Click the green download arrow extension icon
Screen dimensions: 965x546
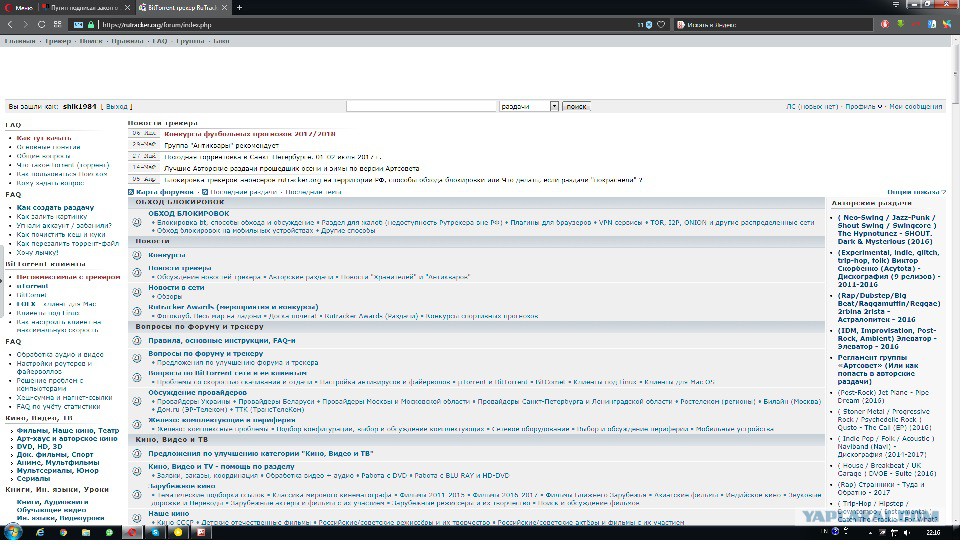point(900,25)
